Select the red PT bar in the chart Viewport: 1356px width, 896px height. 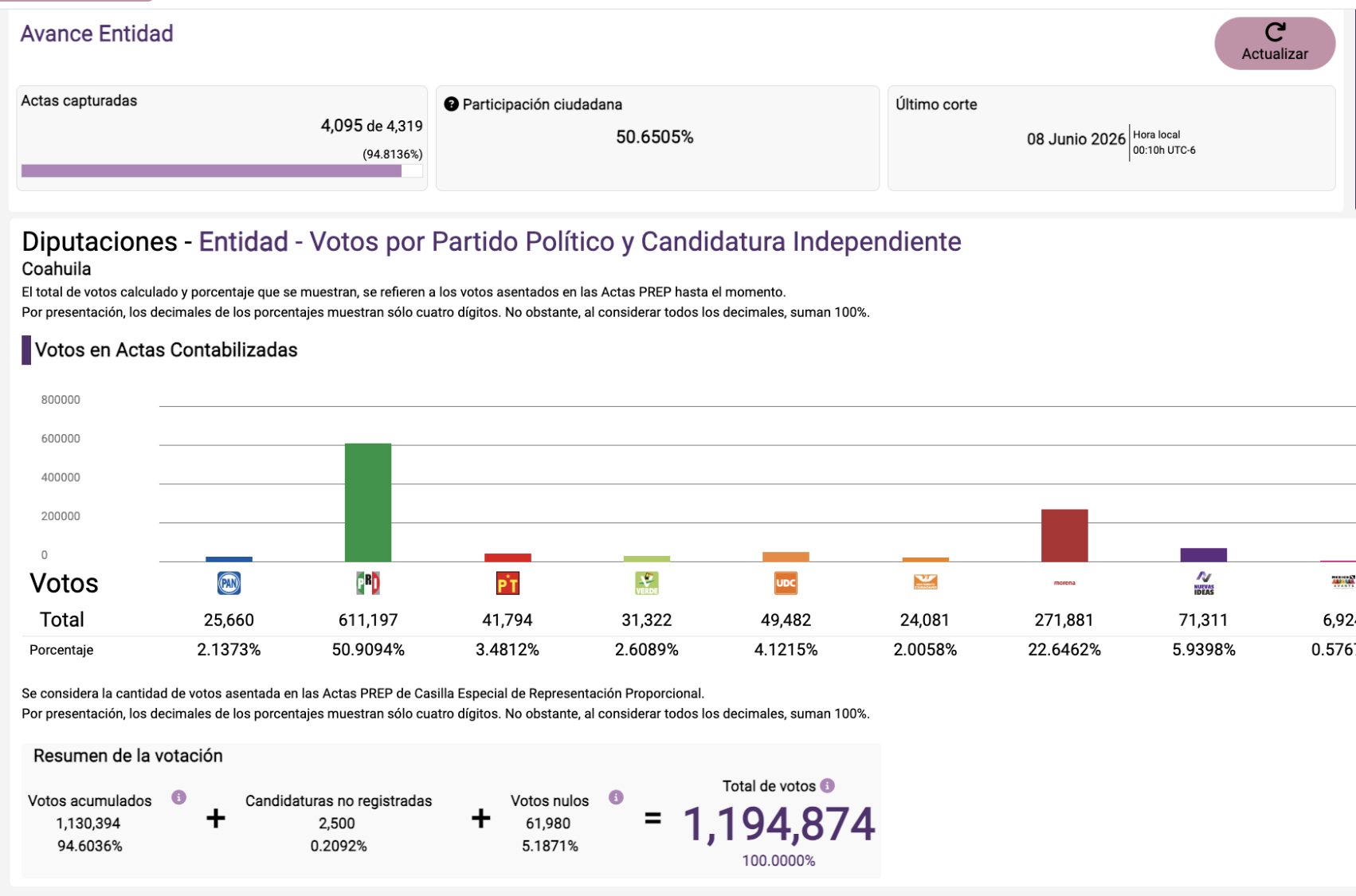click(508, 558)
